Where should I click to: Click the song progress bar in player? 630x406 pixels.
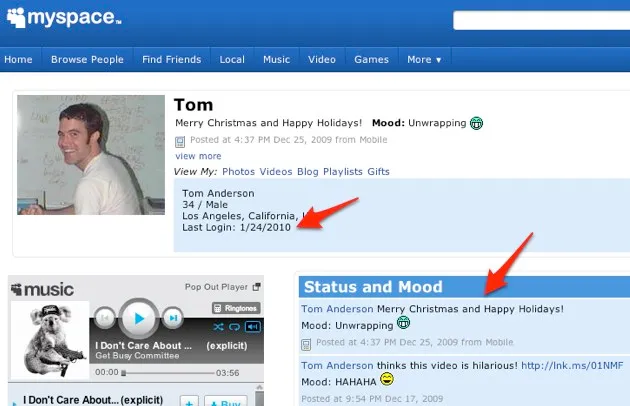[x=168, y=372]
